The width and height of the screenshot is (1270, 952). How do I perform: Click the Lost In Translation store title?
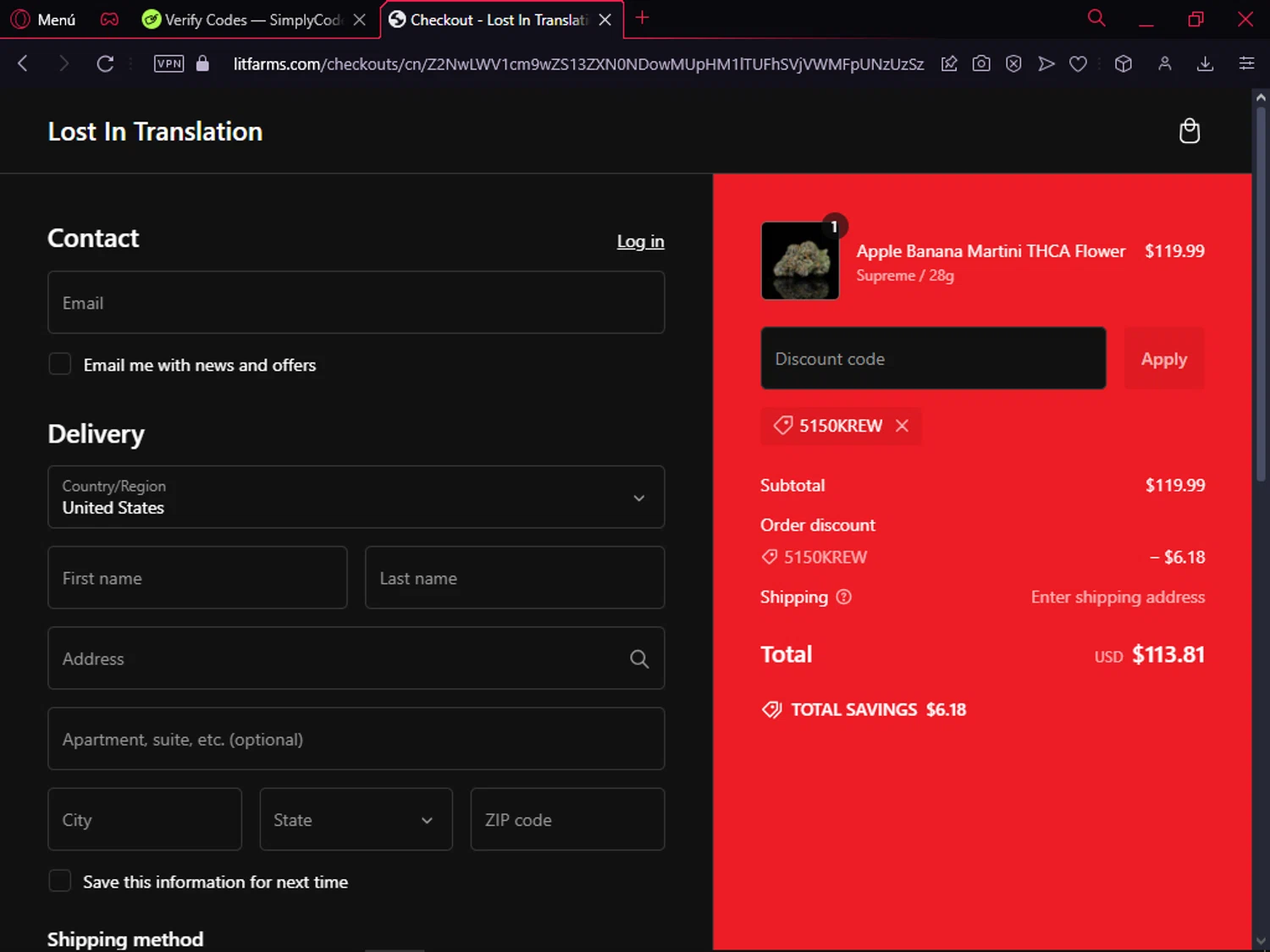[x=155, y=131]
